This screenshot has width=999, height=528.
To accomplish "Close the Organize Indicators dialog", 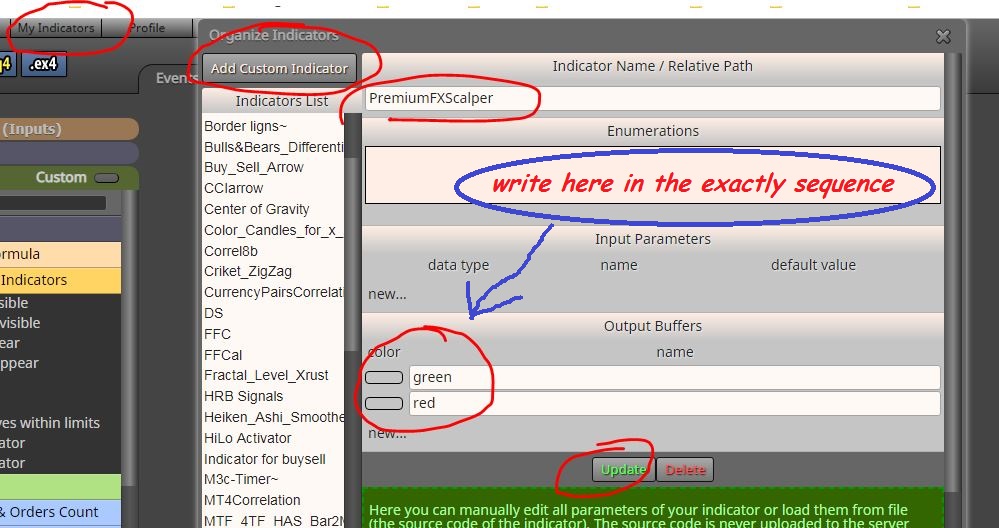I will (943, 37).
